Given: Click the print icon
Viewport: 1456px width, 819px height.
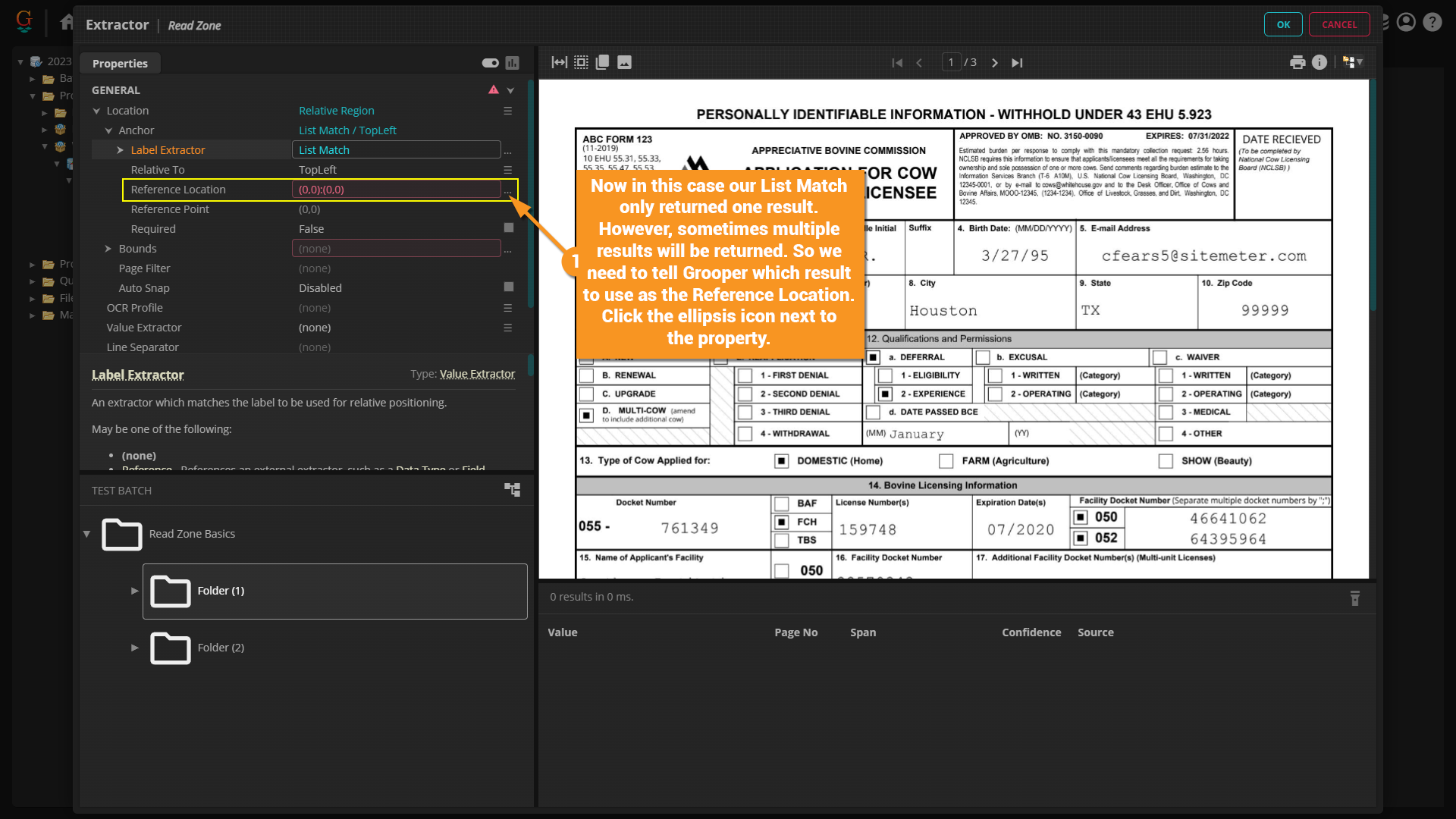Looking at the screenshot, I should coord(1298,62).
